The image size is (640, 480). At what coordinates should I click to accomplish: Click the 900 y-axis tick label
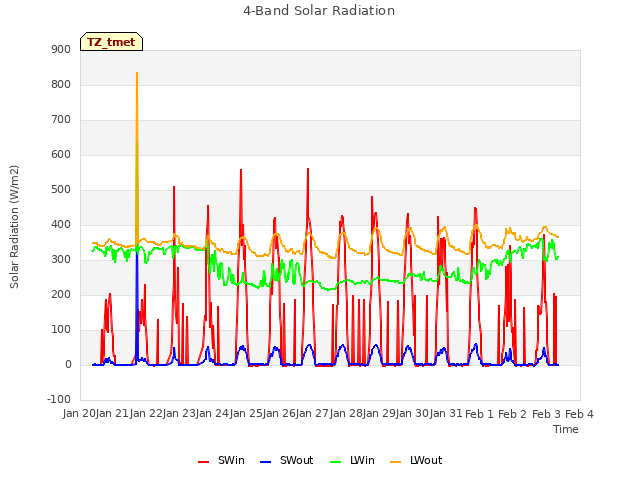tap(61, 49)
